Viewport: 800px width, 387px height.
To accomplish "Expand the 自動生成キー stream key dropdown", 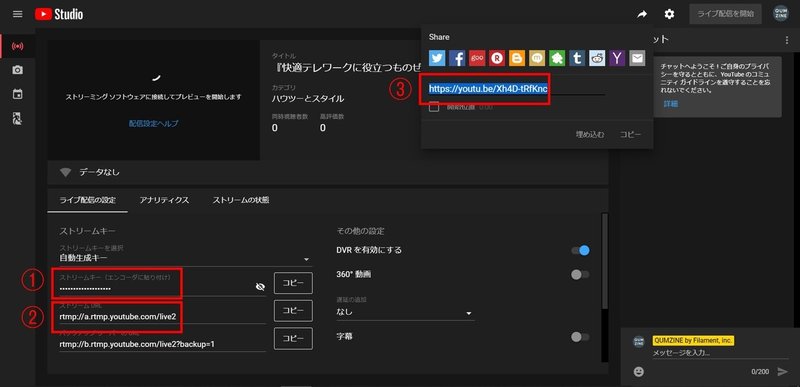I will (x=185, y=259).
